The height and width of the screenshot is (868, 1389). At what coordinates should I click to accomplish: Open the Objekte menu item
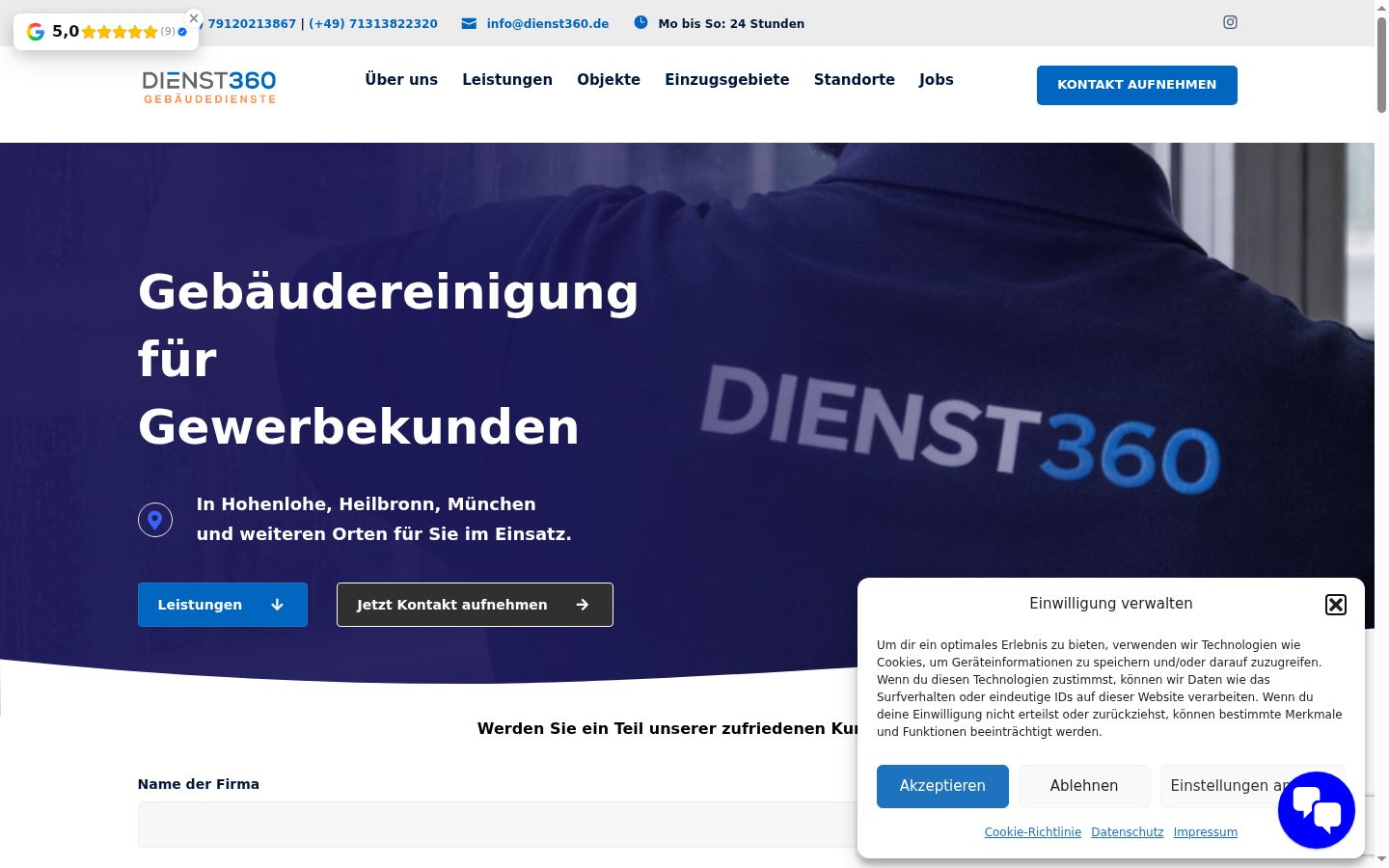click(609, 80)
